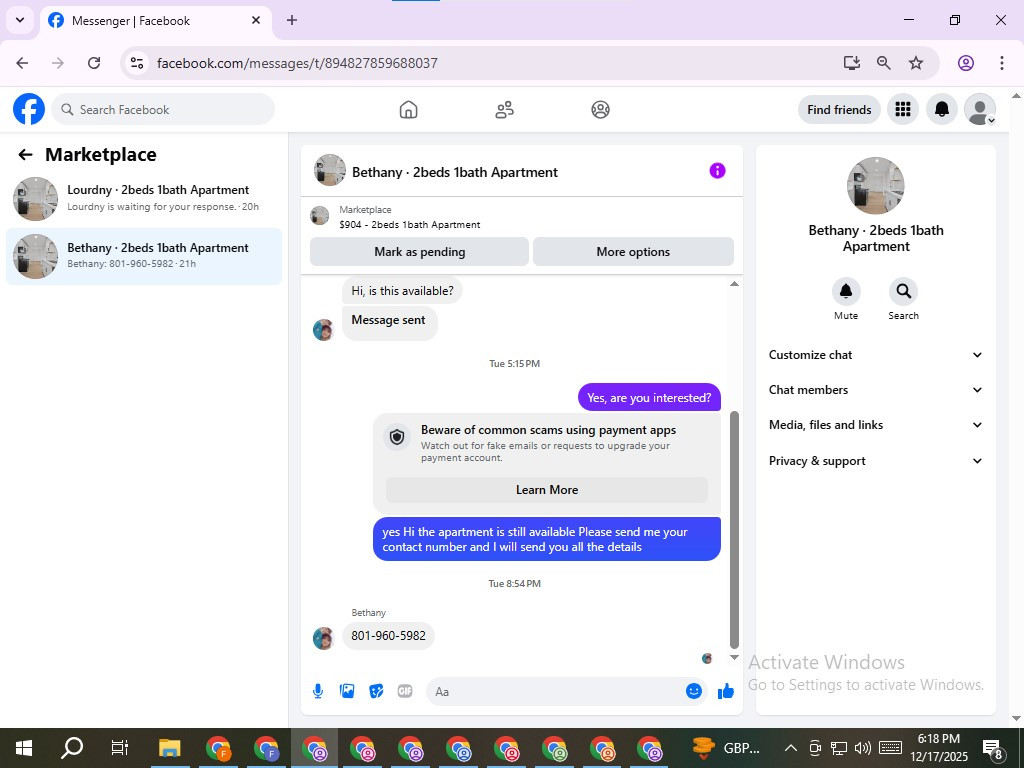This screenshot has height=768, width=1024.
Task: Close the Messenger | Facebook tab
Action: click(x=256, y=20)
